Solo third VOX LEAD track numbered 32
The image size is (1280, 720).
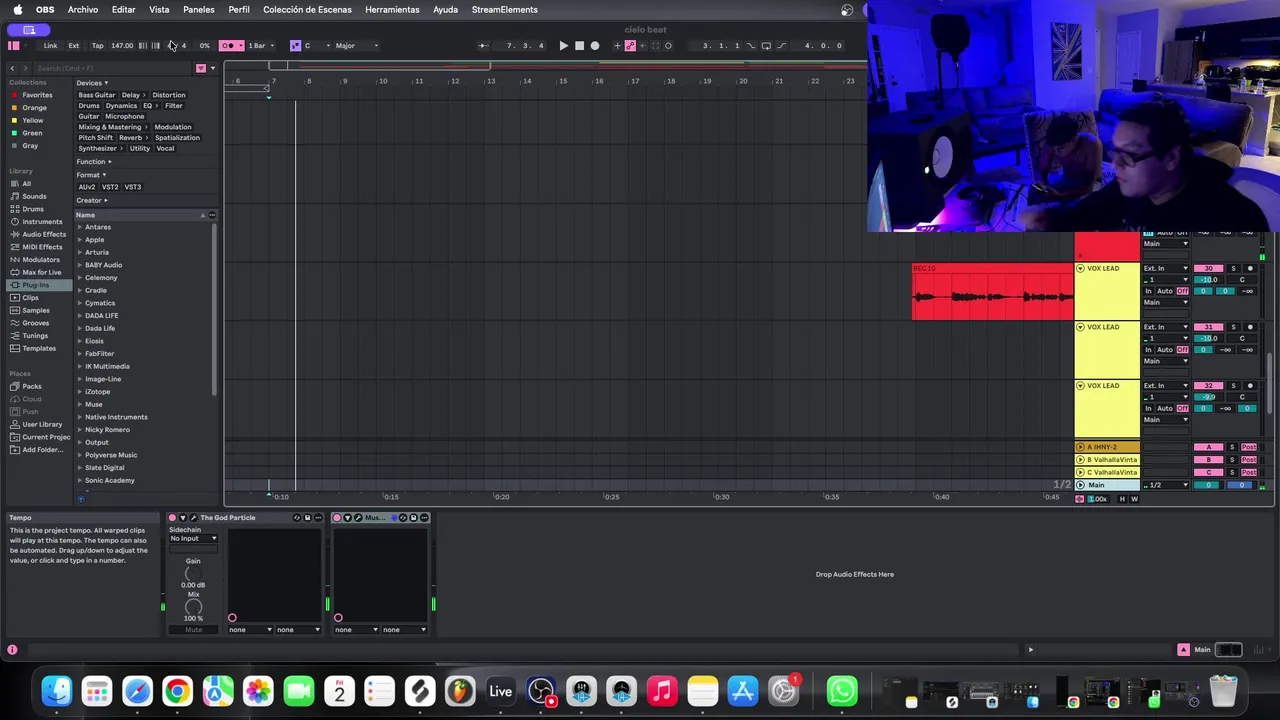(x=1233, y=386)
